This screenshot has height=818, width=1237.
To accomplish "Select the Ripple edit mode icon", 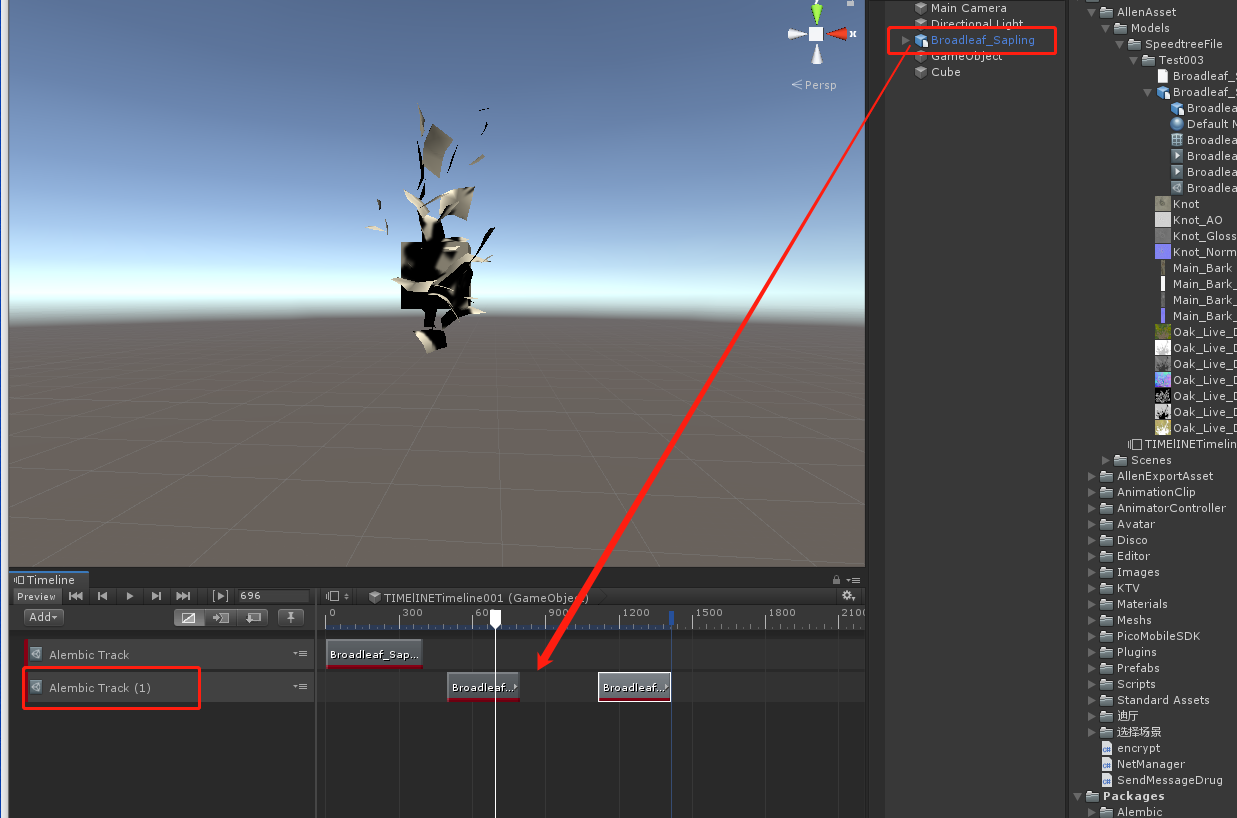I will tap(221, 617).
